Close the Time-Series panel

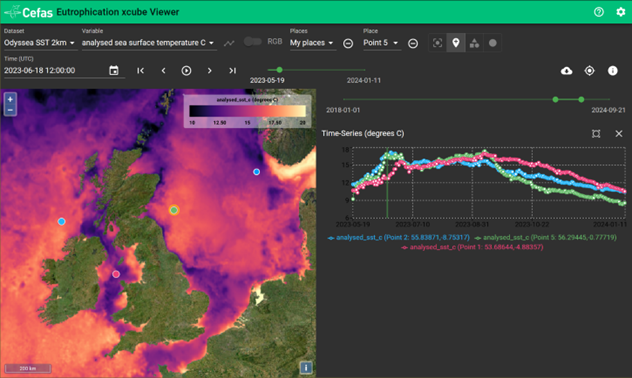point(619,134)
